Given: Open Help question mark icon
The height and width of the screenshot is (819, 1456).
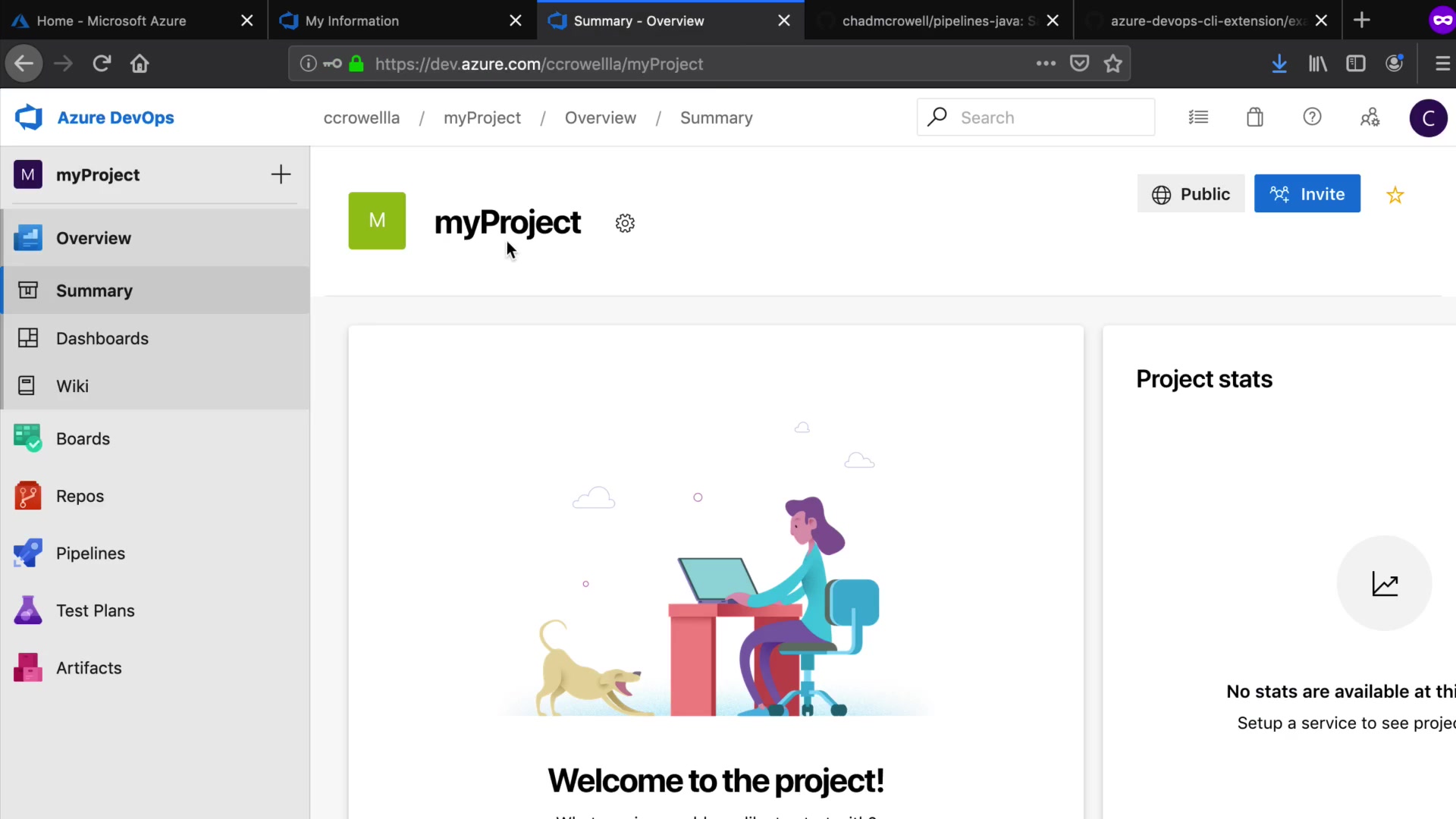Looking at the screenshot, I should pyautogui.click(x=1312, y=118).
